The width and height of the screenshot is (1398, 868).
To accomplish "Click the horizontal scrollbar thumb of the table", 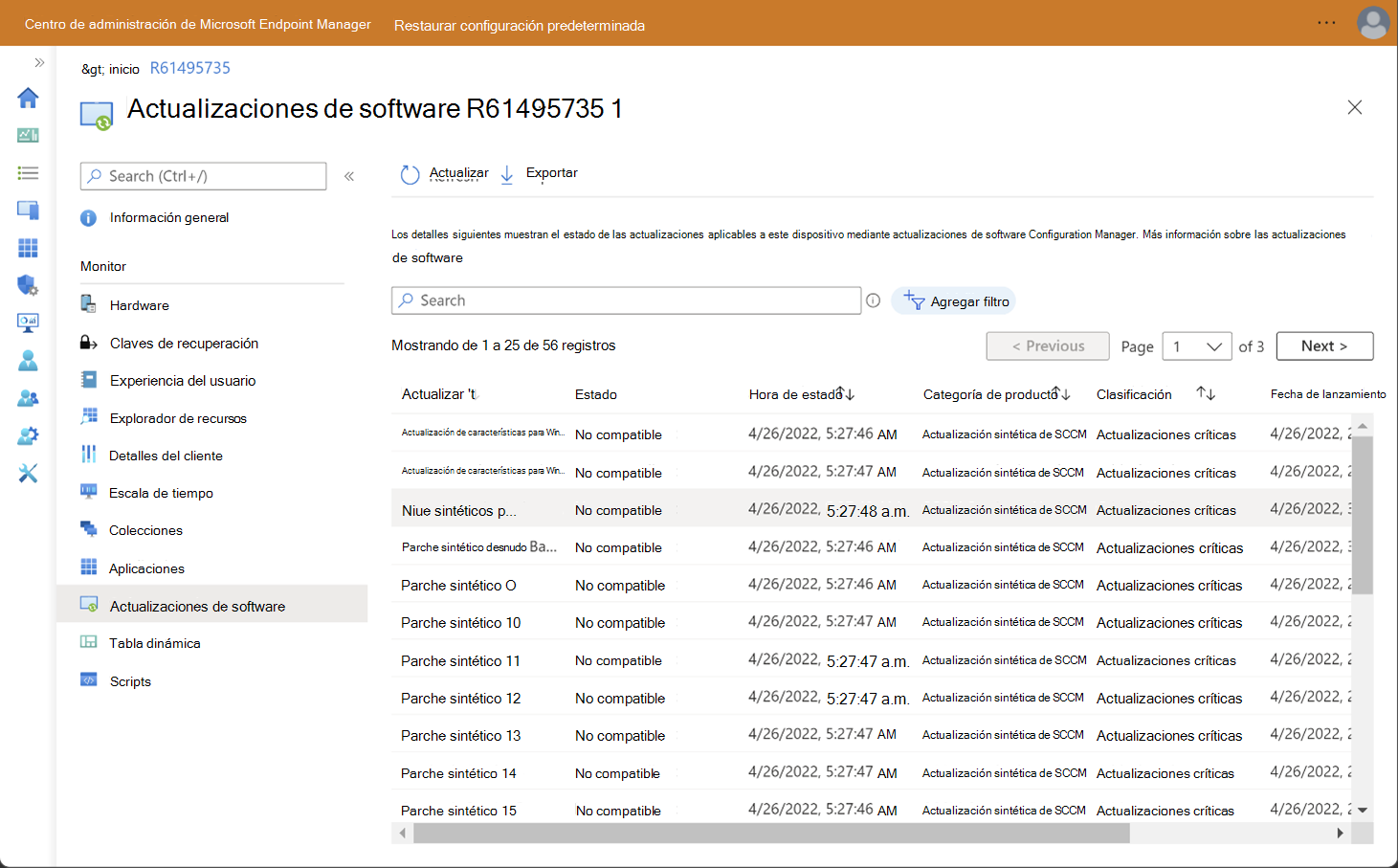I will 771,834.
